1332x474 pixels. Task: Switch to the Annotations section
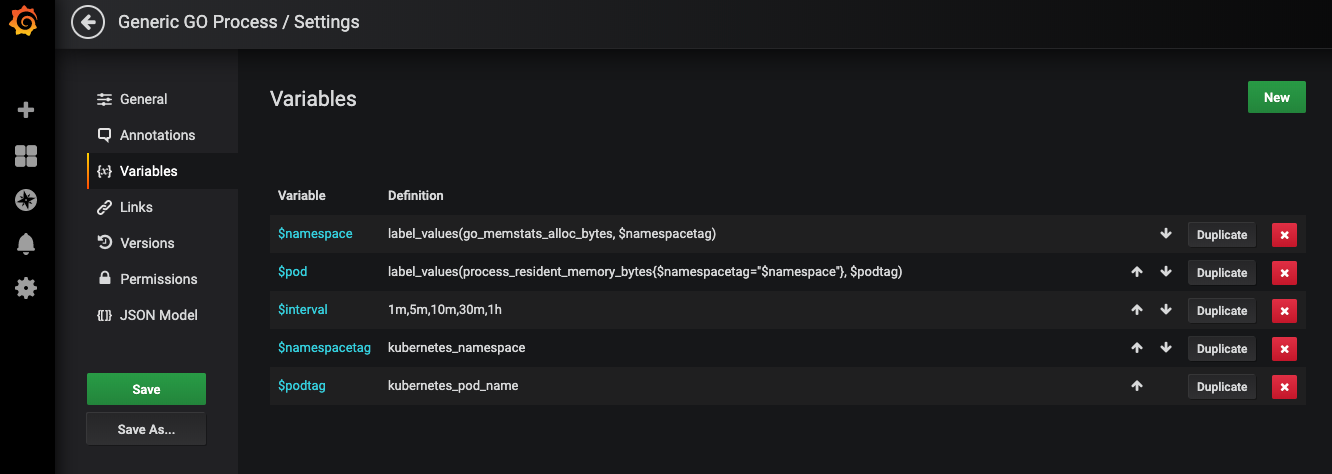[x=157, y=135]
